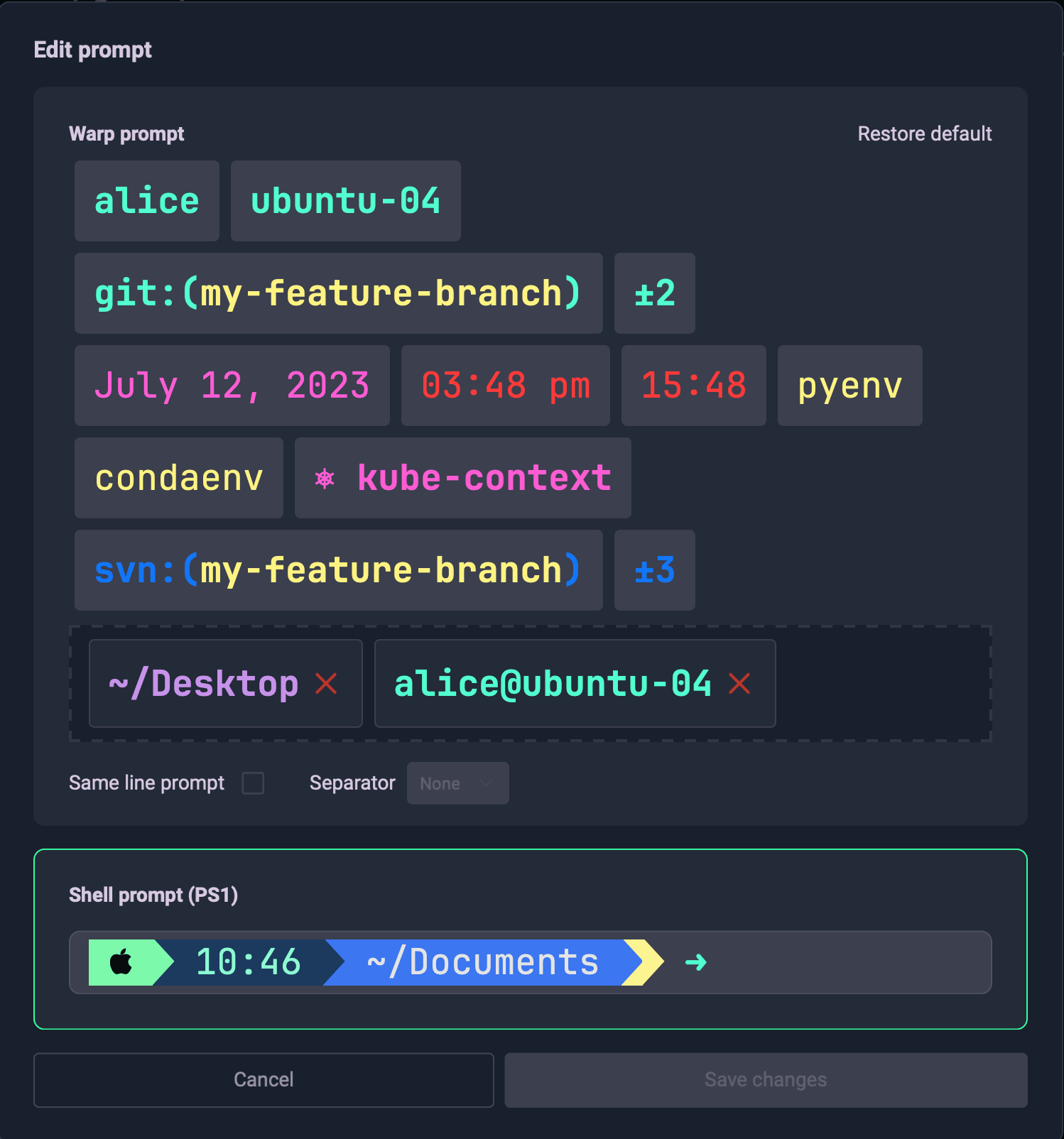Add the git:(my-feature-branch) chip
Image resolution: width=1064 pixels, height=1139 pixels.
[338, 293]
